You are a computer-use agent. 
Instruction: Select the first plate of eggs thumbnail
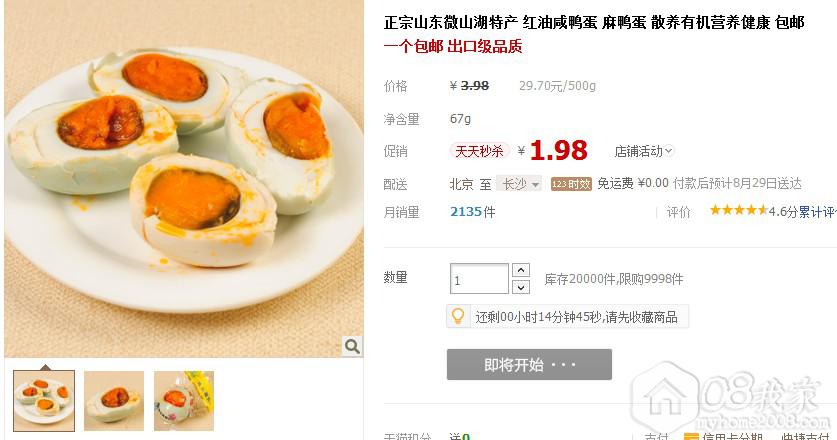coord(44,400)
